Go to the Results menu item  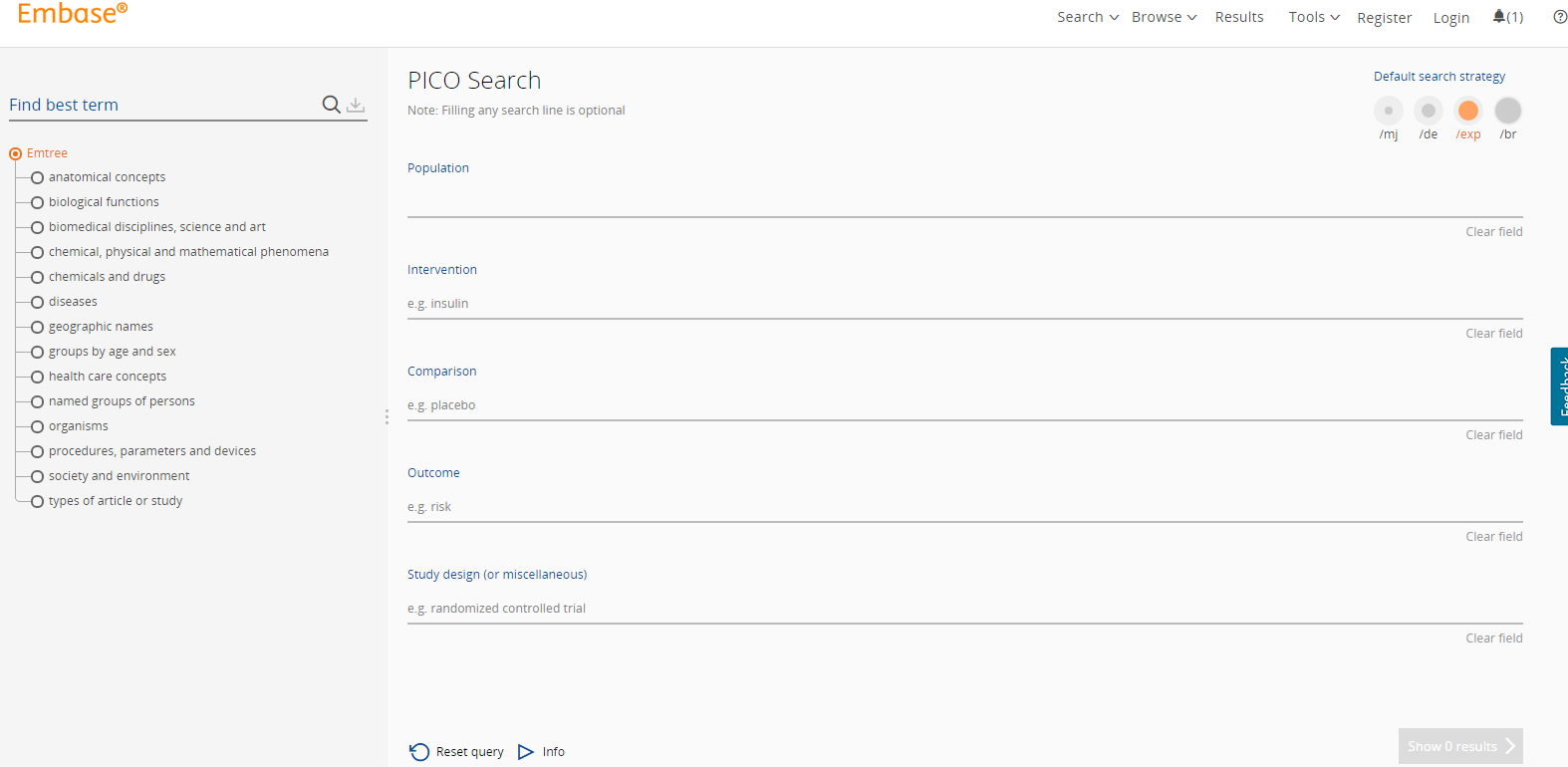click(x=1239, y=17)
